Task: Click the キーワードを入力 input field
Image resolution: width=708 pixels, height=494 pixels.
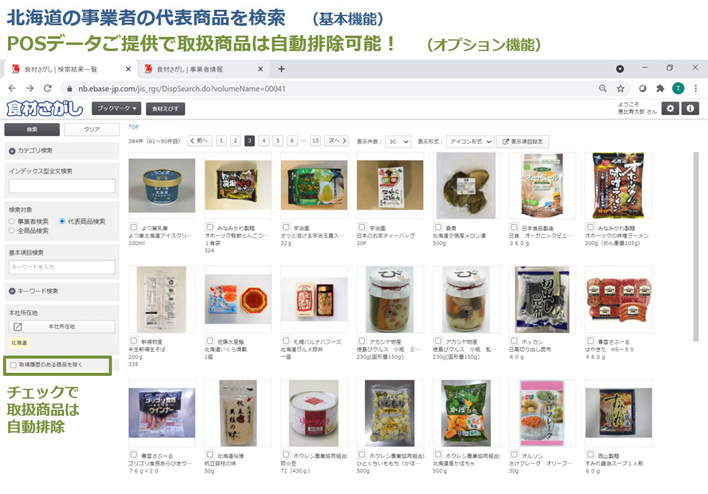Action: coord(61,267)
